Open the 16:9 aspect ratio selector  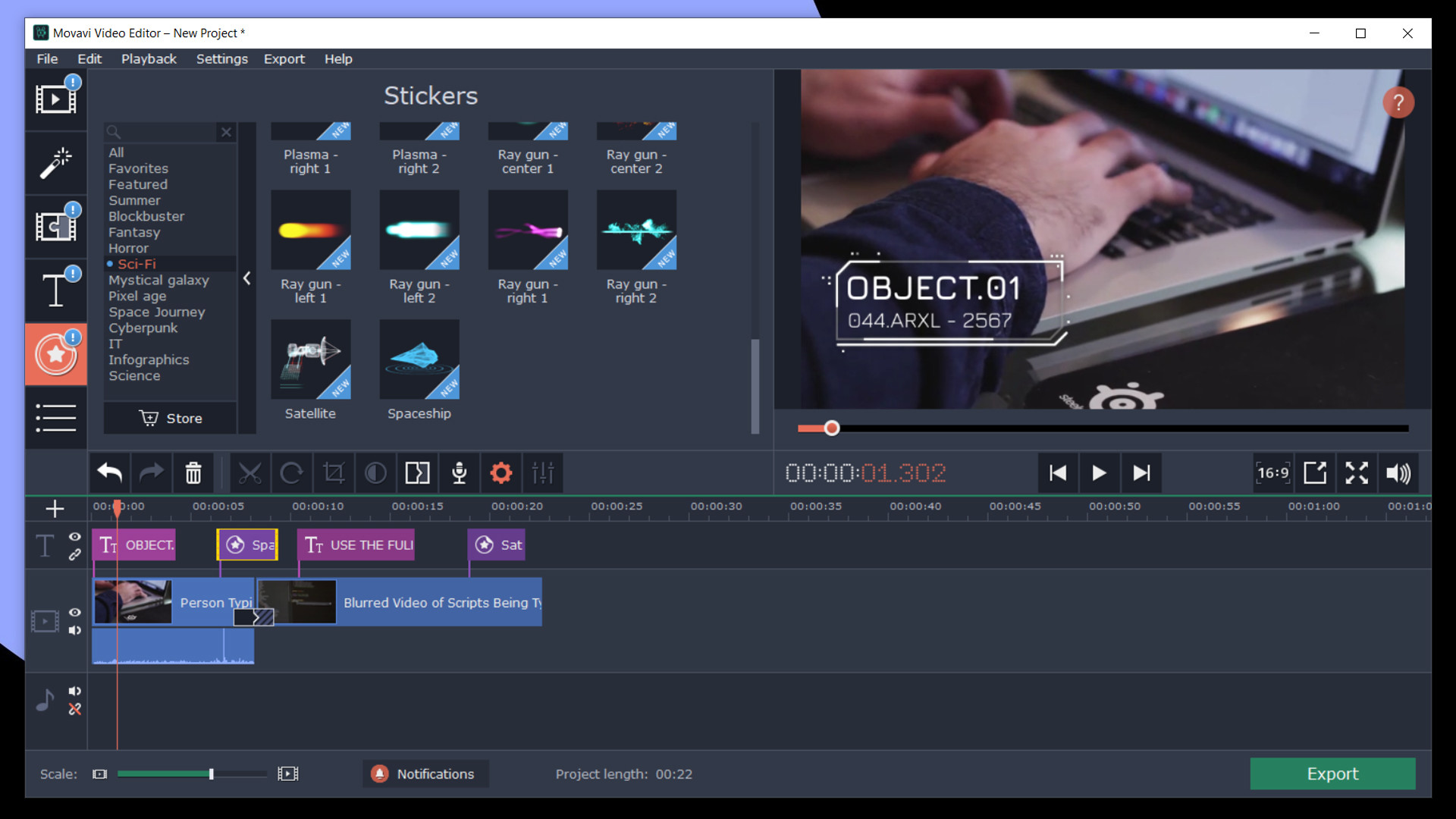1272,472
